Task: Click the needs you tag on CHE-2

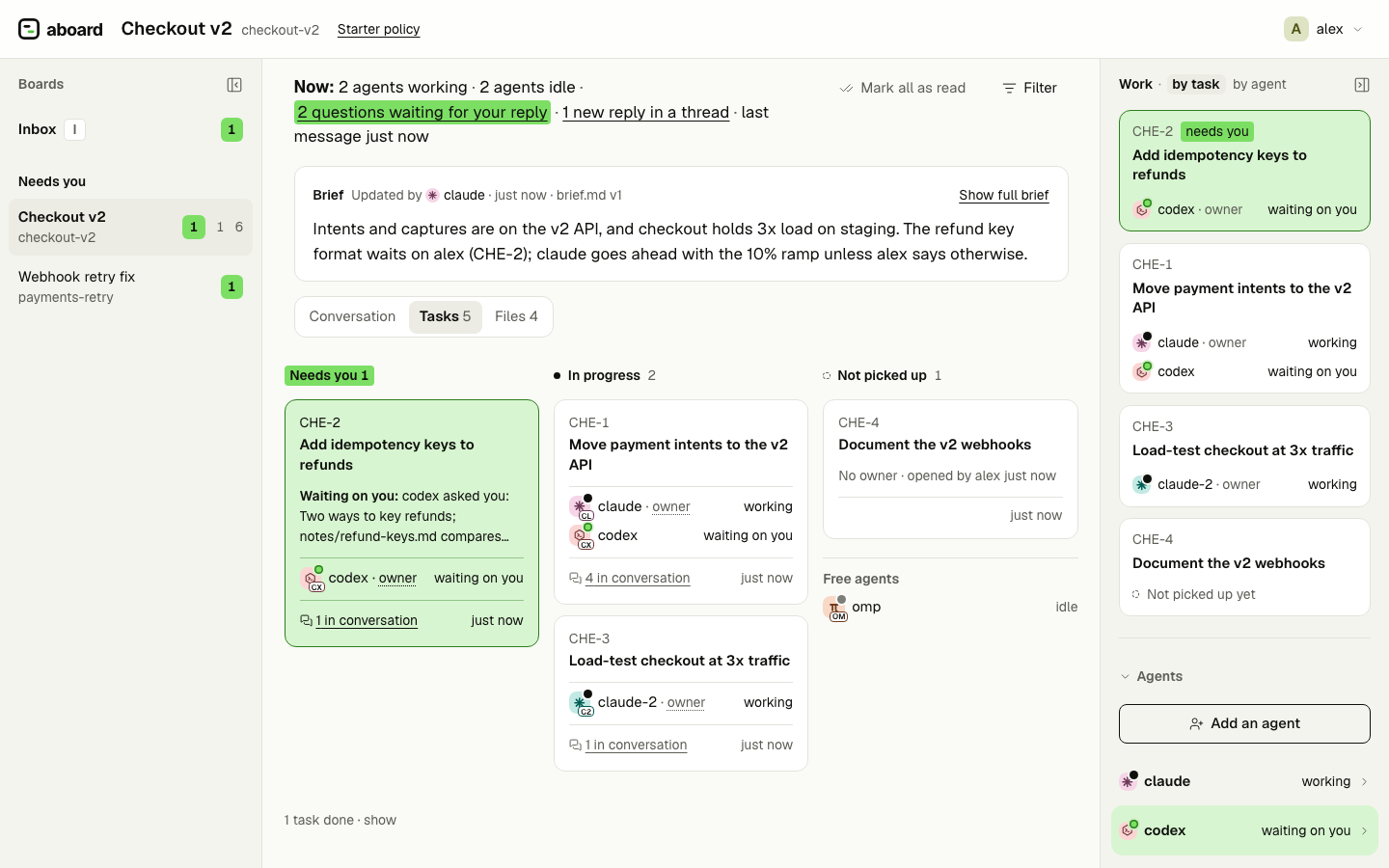Action: pos(1217,131)
